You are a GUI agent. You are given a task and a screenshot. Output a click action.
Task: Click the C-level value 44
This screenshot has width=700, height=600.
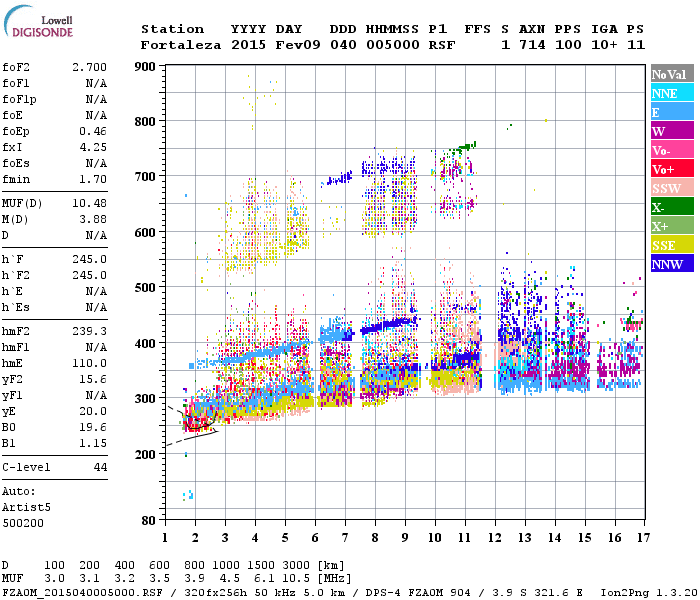99,467
